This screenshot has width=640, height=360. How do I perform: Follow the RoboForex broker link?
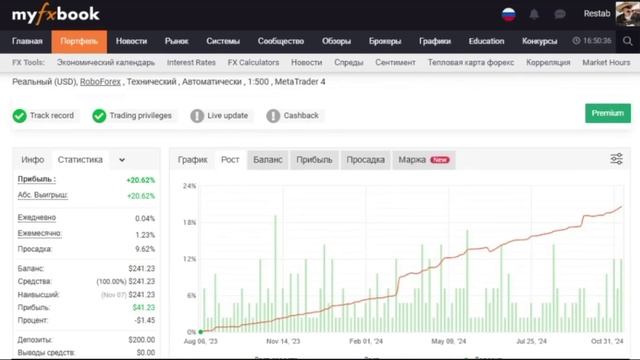pyautogui.click(x=100, y=82)
